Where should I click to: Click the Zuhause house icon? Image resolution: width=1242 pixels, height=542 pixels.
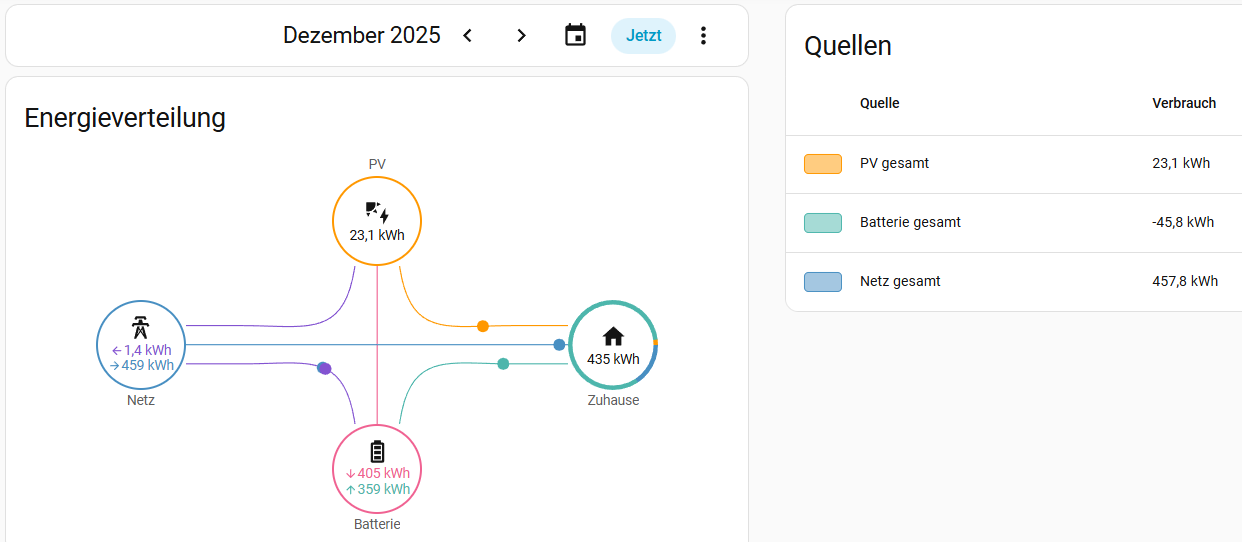[613, 337]
